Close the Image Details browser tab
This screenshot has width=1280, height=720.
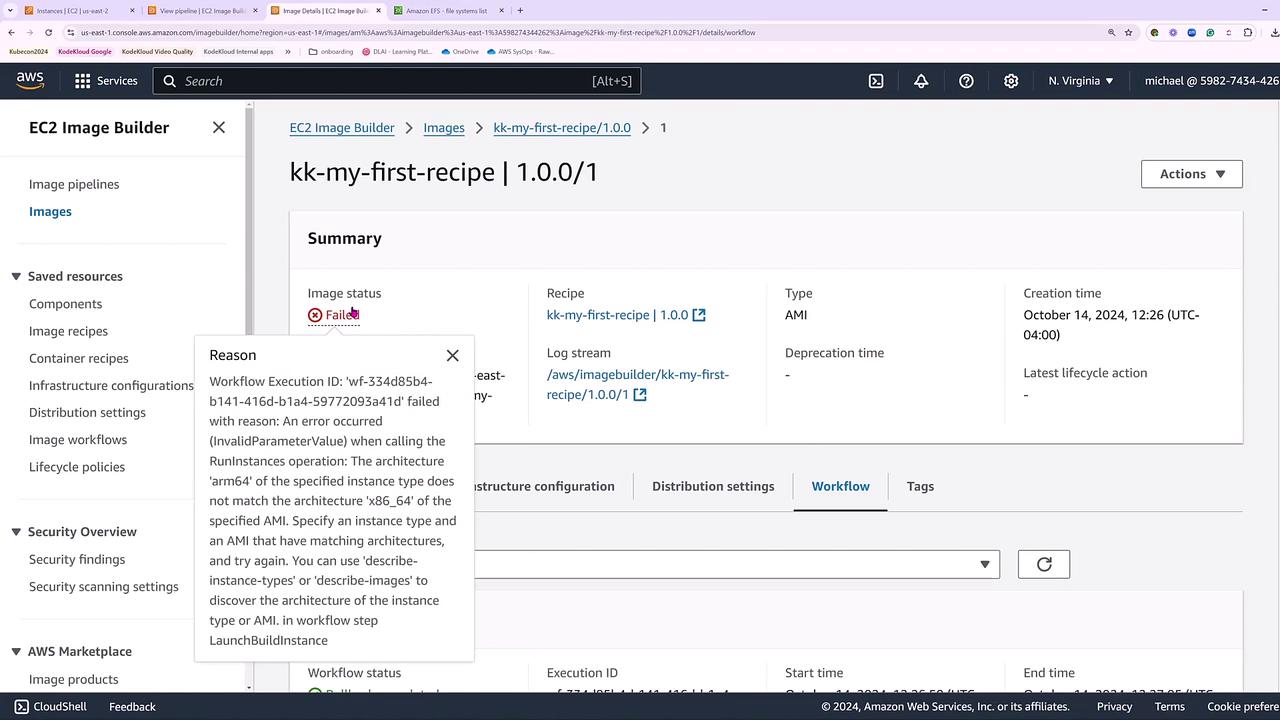pyautogui.click(x=378, y=11)
